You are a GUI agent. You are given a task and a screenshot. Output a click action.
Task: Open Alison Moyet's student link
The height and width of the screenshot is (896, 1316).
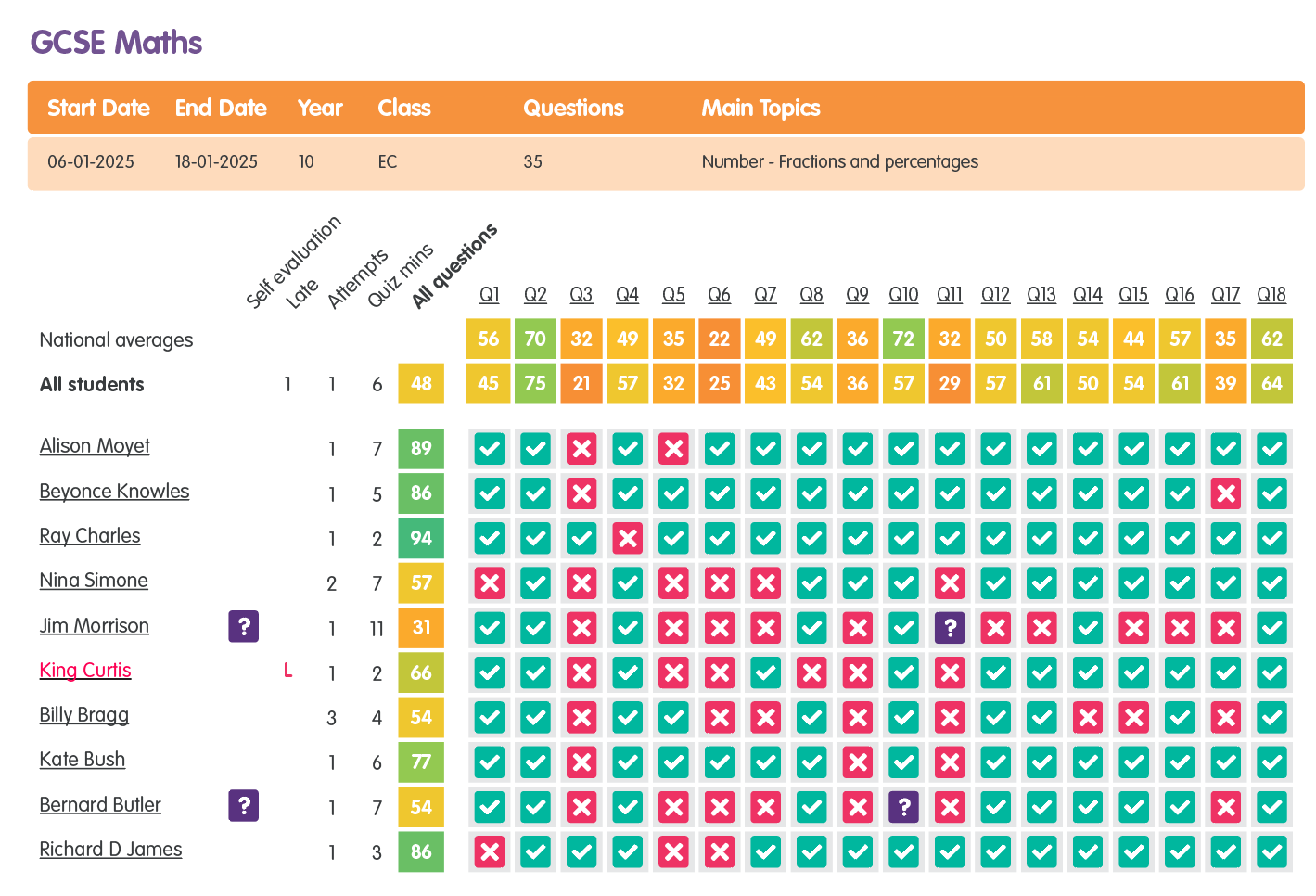[95, 446]
